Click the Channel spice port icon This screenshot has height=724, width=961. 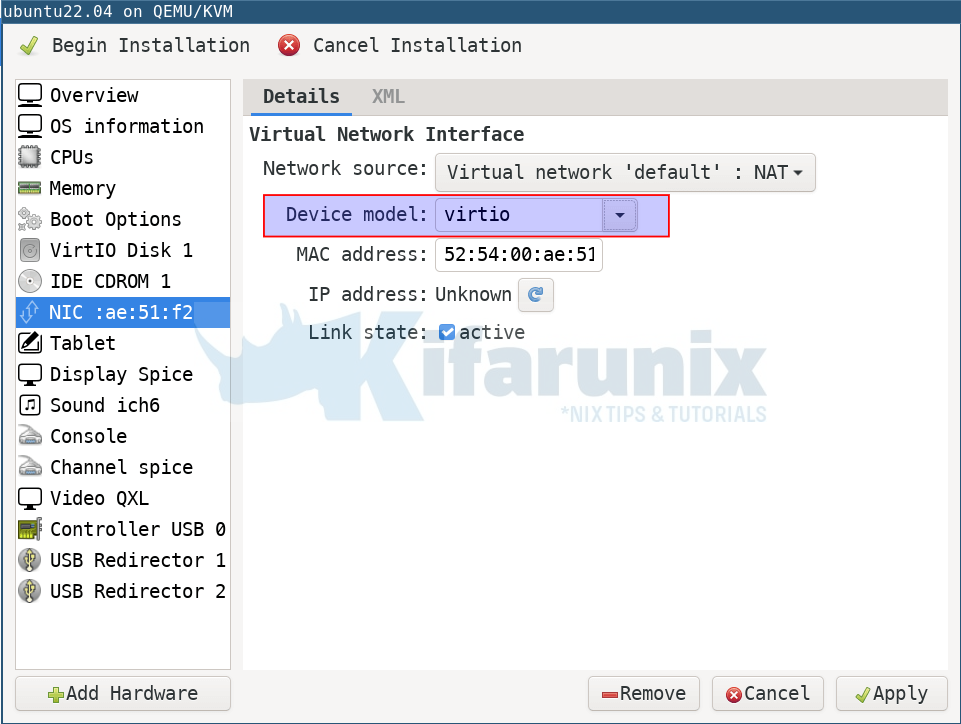(30, 467)
